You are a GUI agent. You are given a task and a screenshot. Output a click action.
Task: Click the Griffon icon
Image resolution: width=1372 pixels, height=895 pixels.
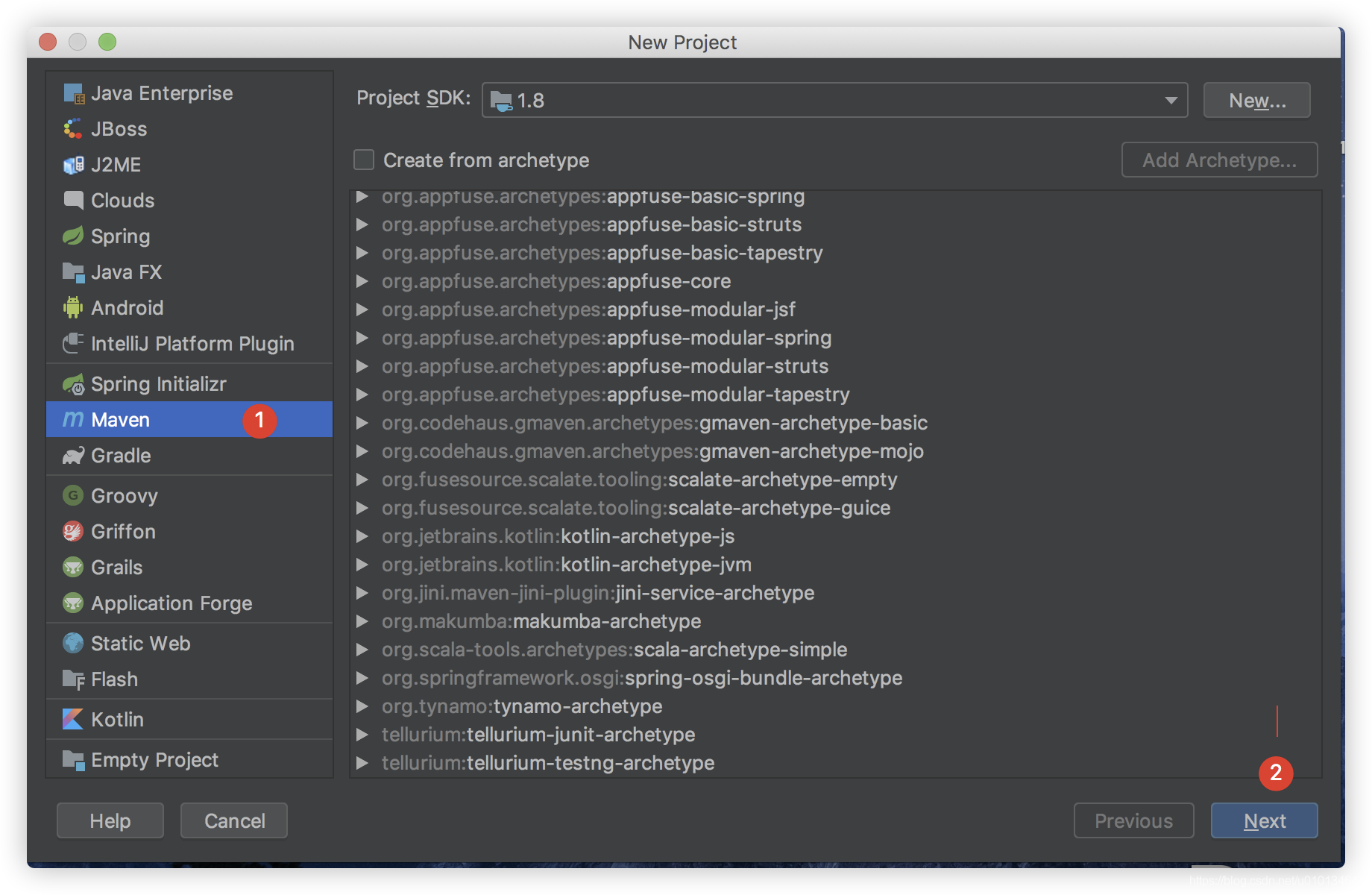point(73,532)
